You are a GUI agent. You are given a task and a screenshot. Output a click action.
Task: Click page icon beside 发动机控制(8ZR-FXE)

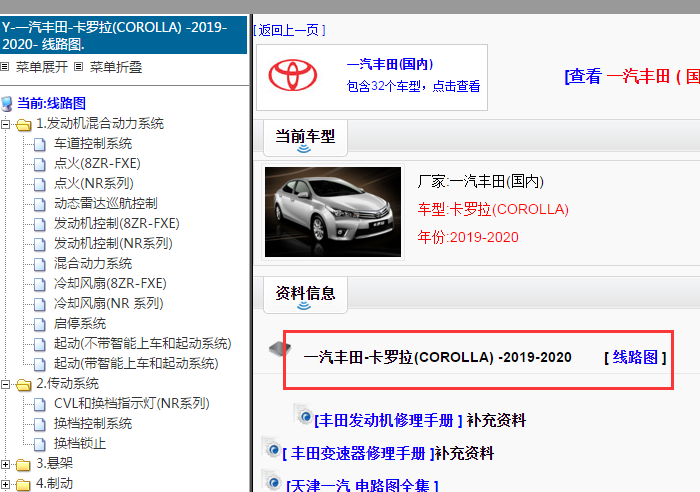click(x=40, y=225)
